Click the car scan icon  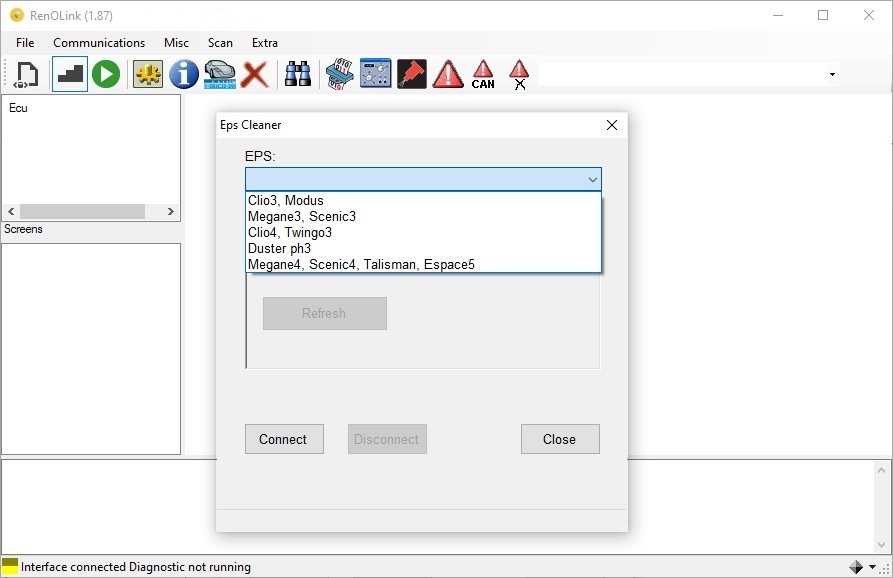click(x=220, y=74)
